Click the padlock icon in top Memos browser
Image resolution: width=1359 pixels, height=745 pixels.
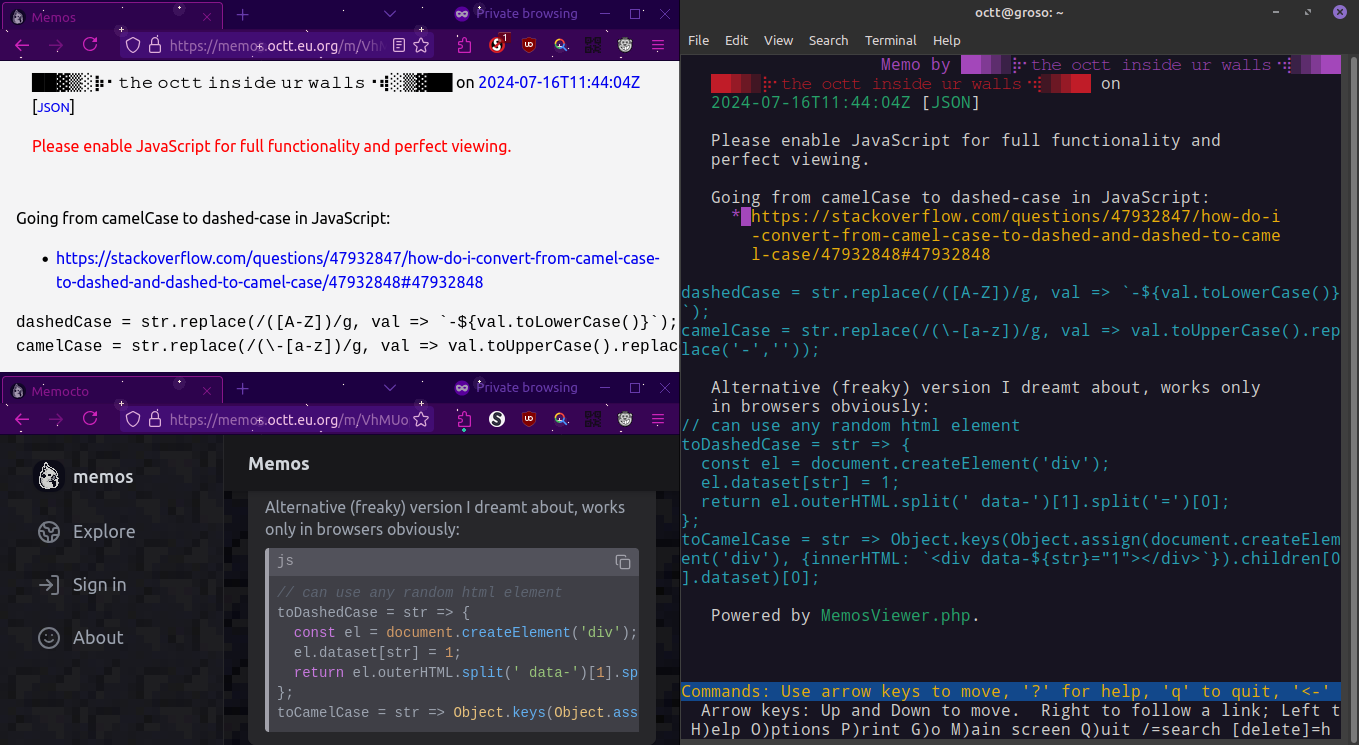(154, 45)
